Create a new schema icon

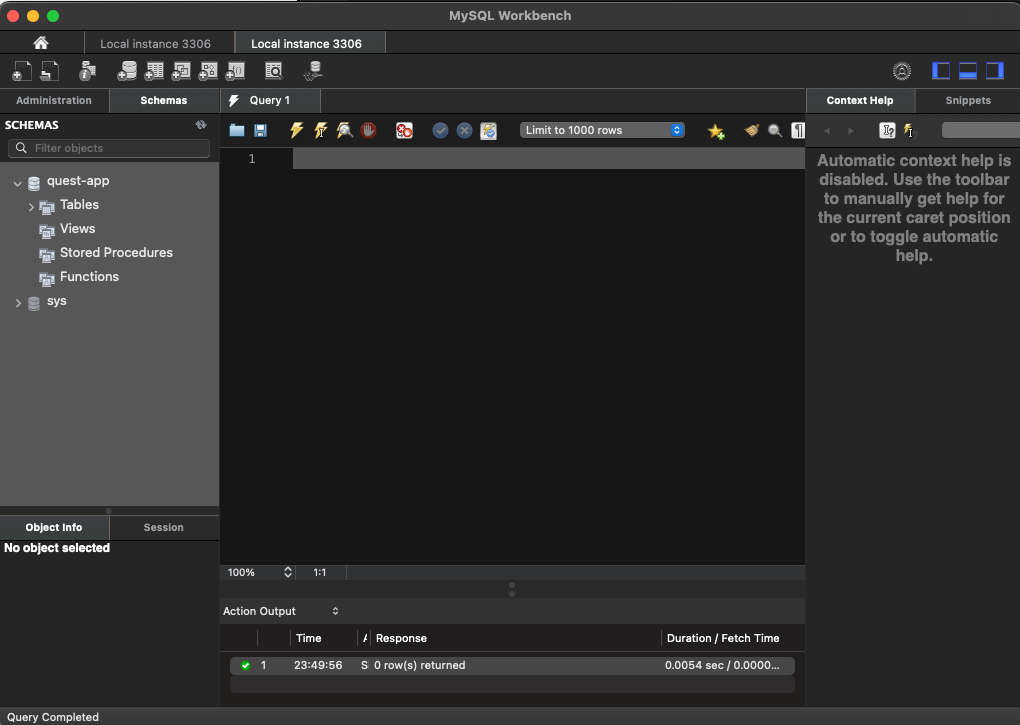(x=127, y=71)
